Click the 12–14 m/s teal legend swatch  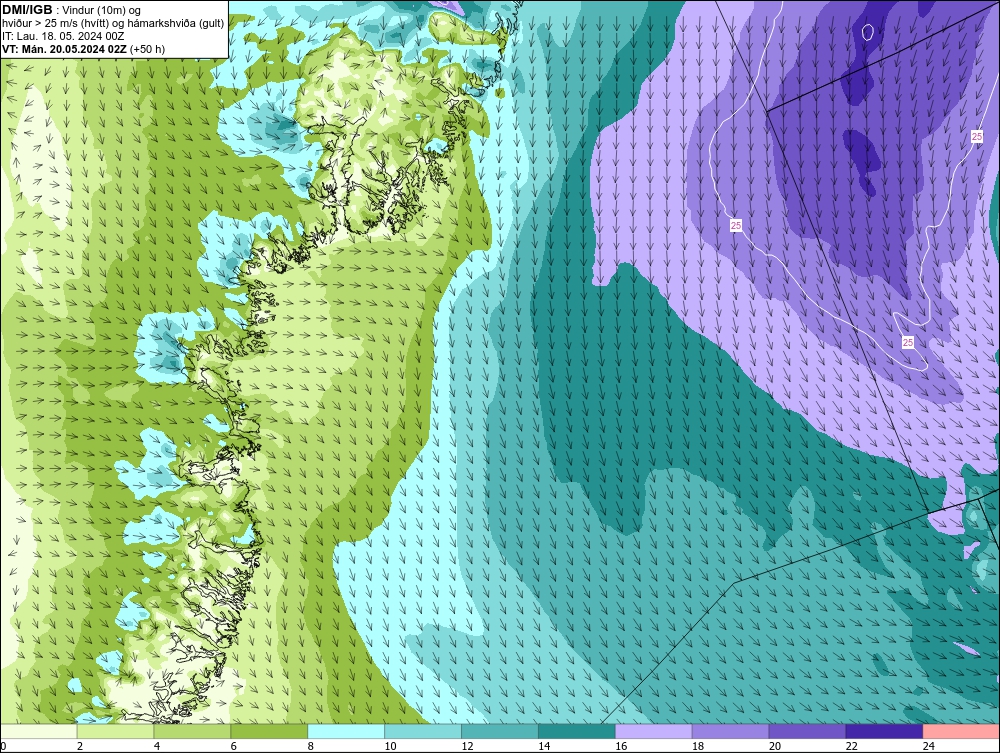click(500, 731)
